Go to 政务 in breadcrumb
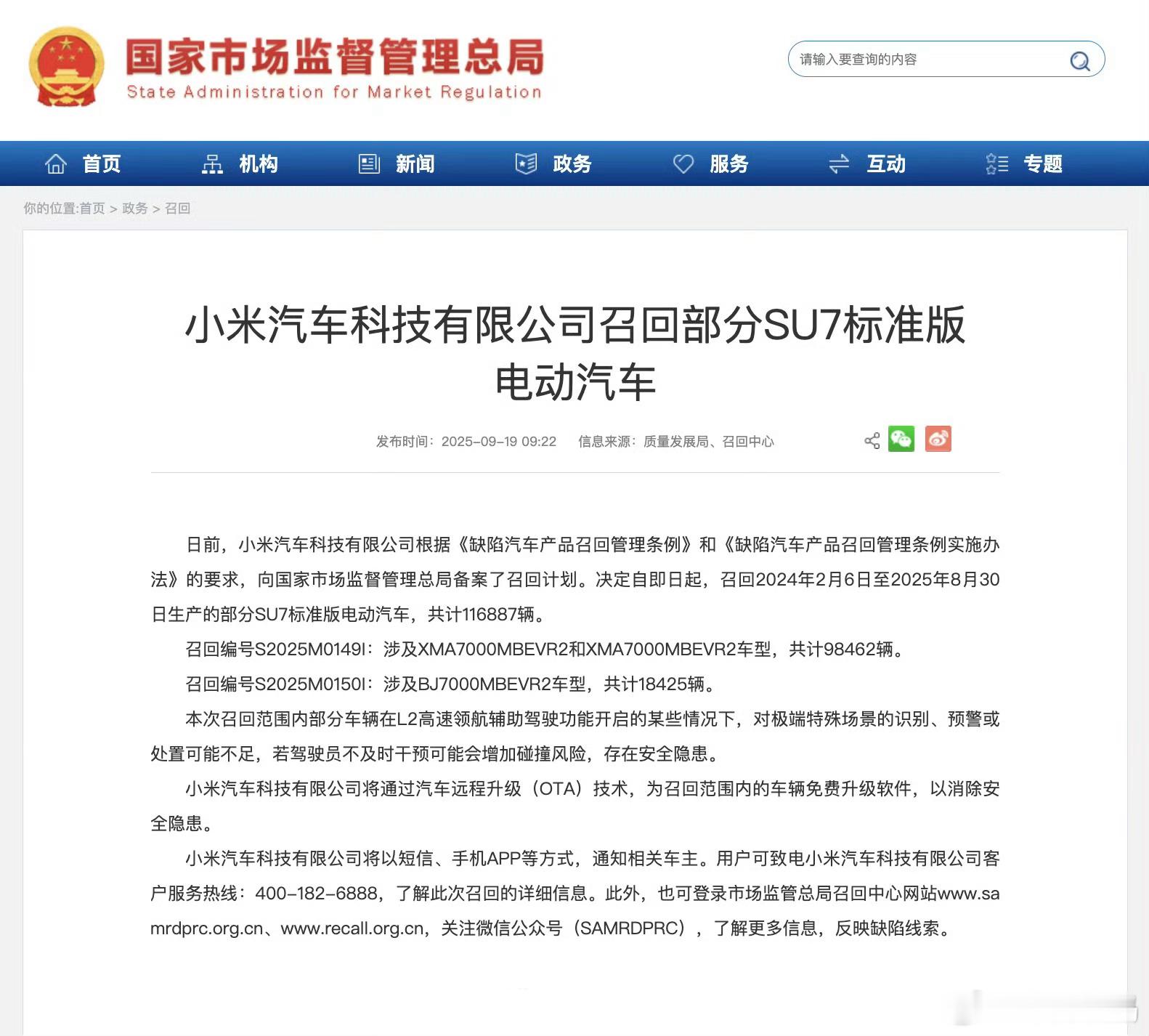This screenshot has height=1036, width=1149. pyautogui.click(x=135, y=209)
